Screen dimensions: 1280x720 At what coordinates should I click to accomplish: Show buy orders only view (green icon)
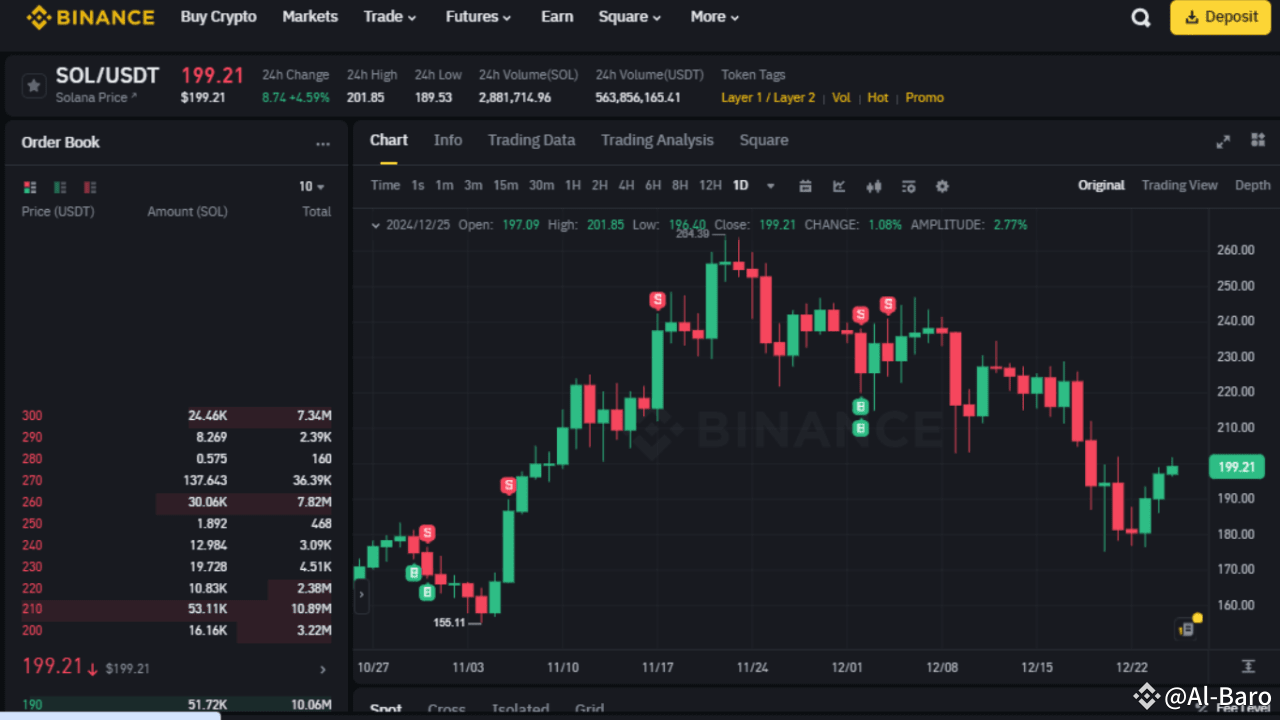point(60,187)
